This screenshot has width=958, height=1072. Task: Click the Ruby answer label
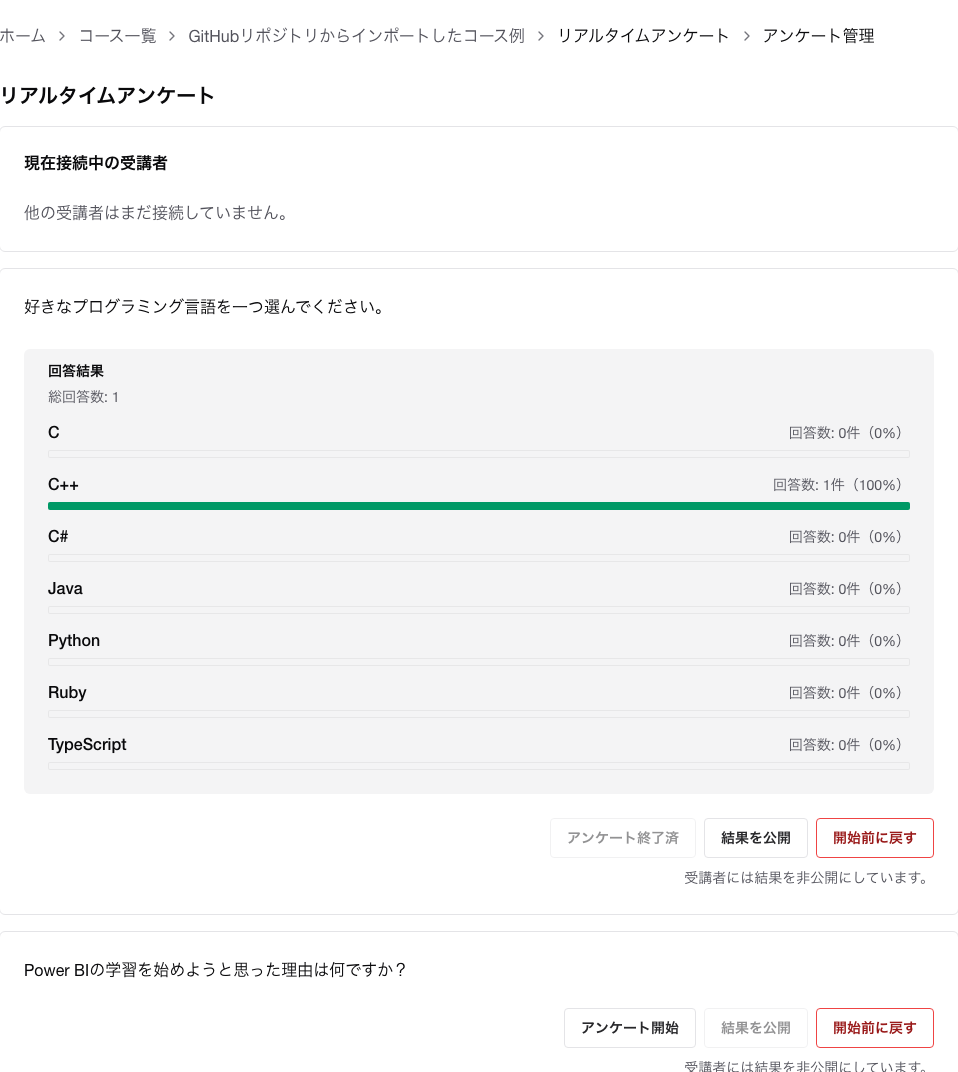[x=67, y=693]
